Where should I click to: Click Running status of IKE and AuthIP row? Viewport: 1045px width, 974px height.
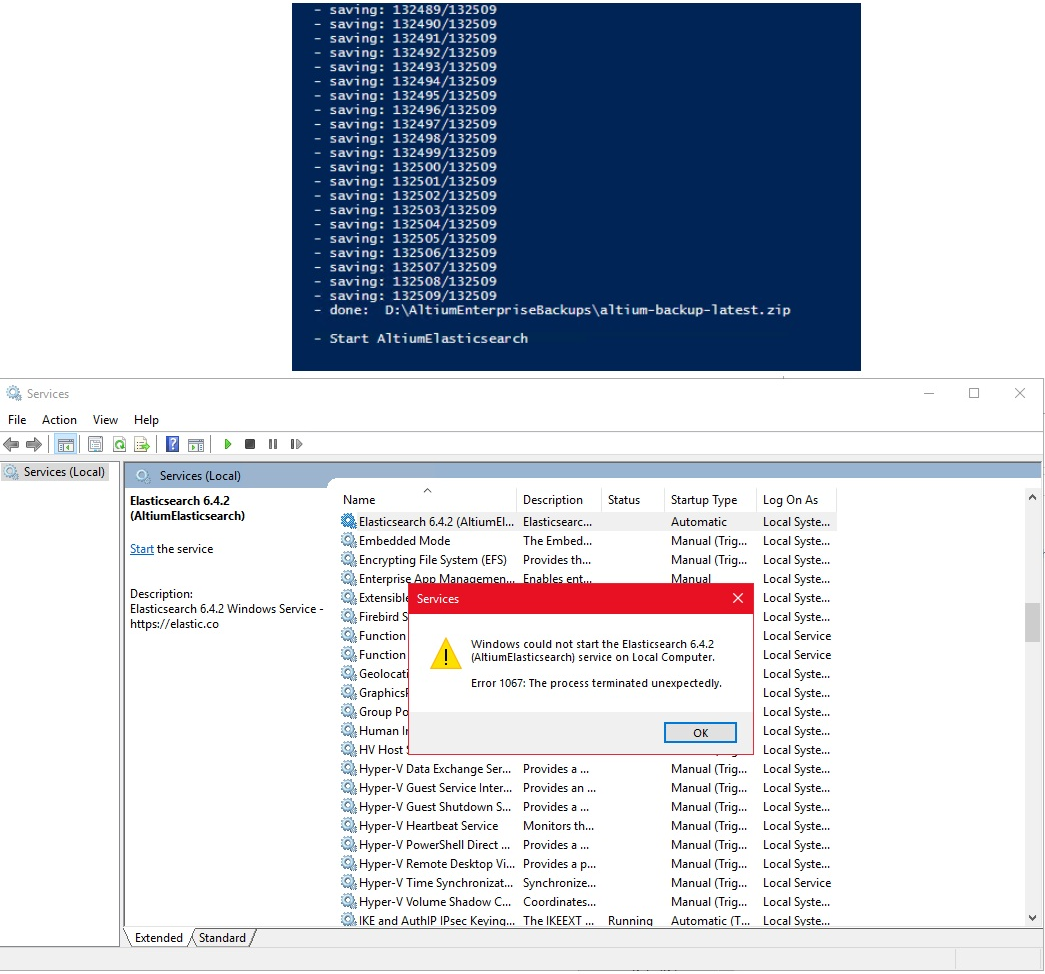click(x=630, y=921)
